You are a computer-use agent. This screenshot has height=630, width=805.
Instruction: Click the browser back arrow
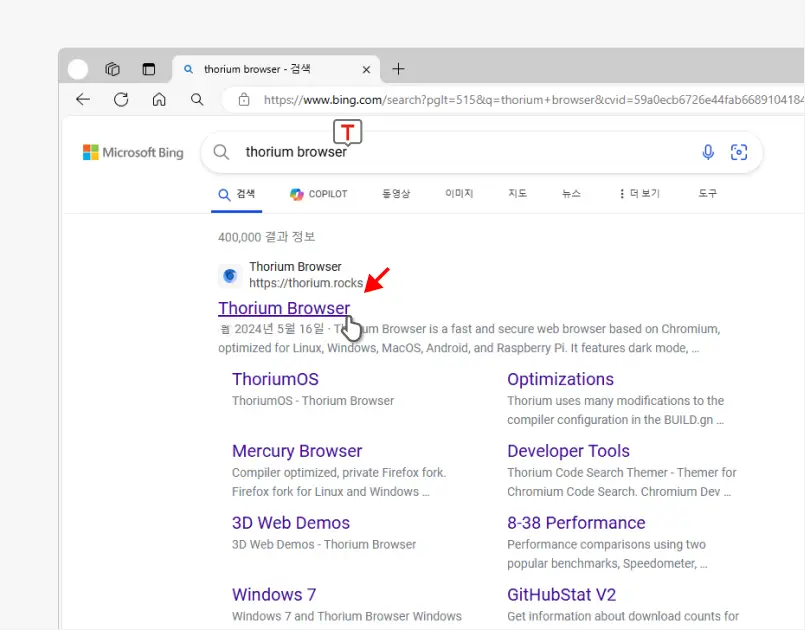(x=83, y=100)
